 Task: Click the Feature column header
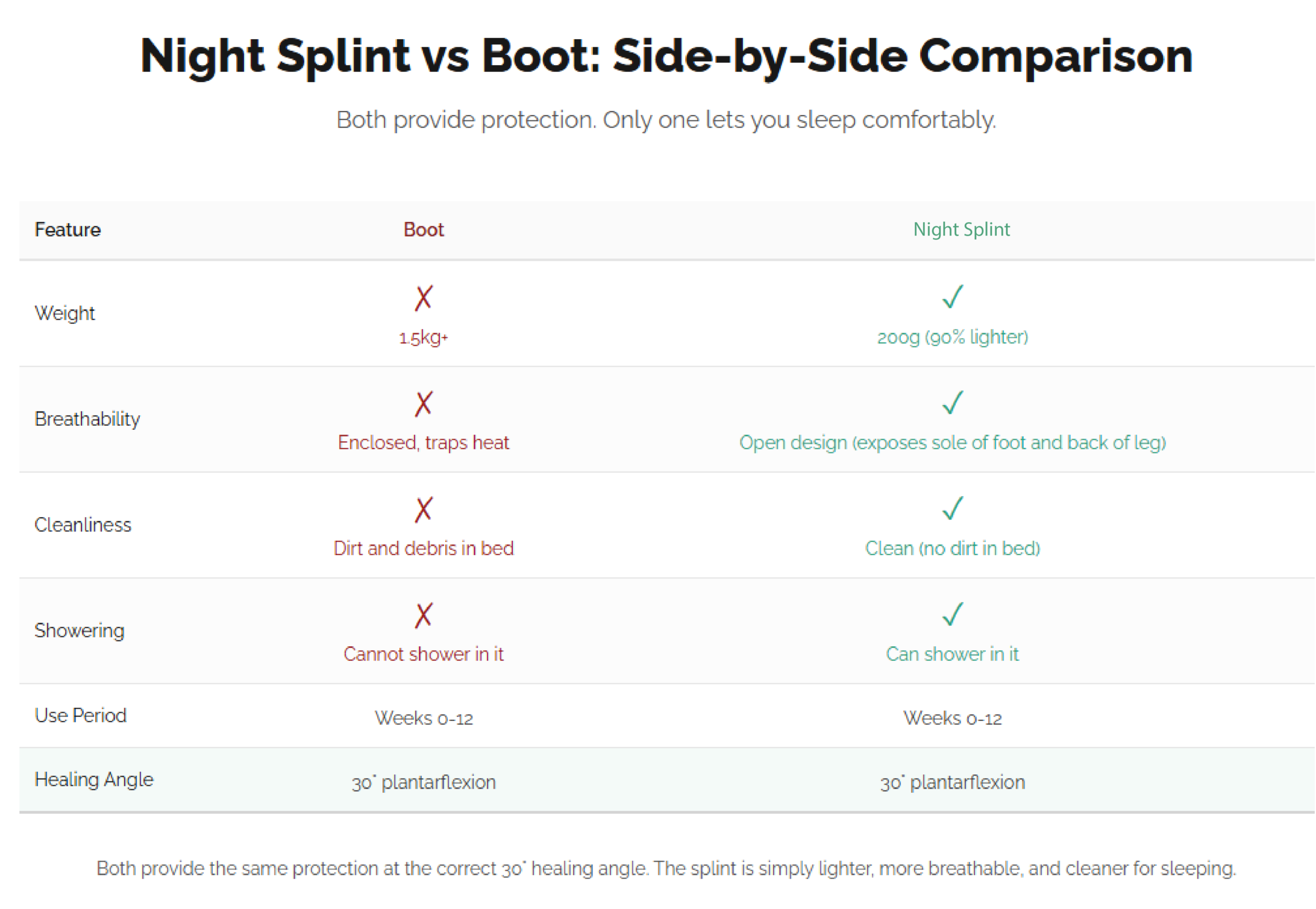[x=67, y=229]
